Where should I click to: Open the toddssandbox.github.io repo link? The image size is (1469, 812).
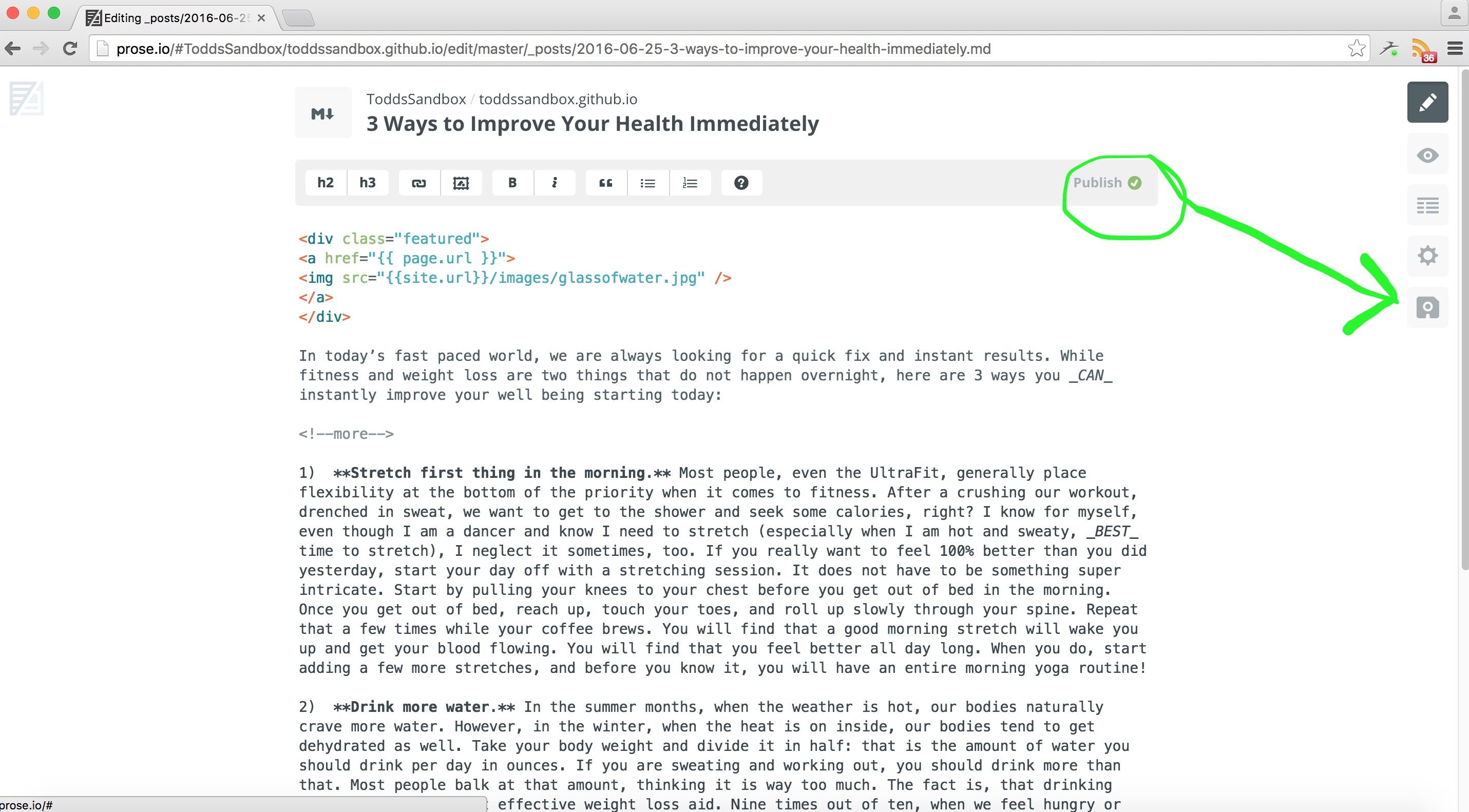coord(558,99)
